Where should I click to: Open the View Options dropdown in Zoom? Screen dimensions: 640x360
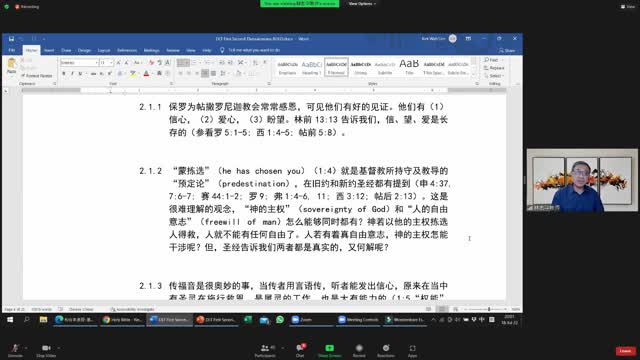362,4
